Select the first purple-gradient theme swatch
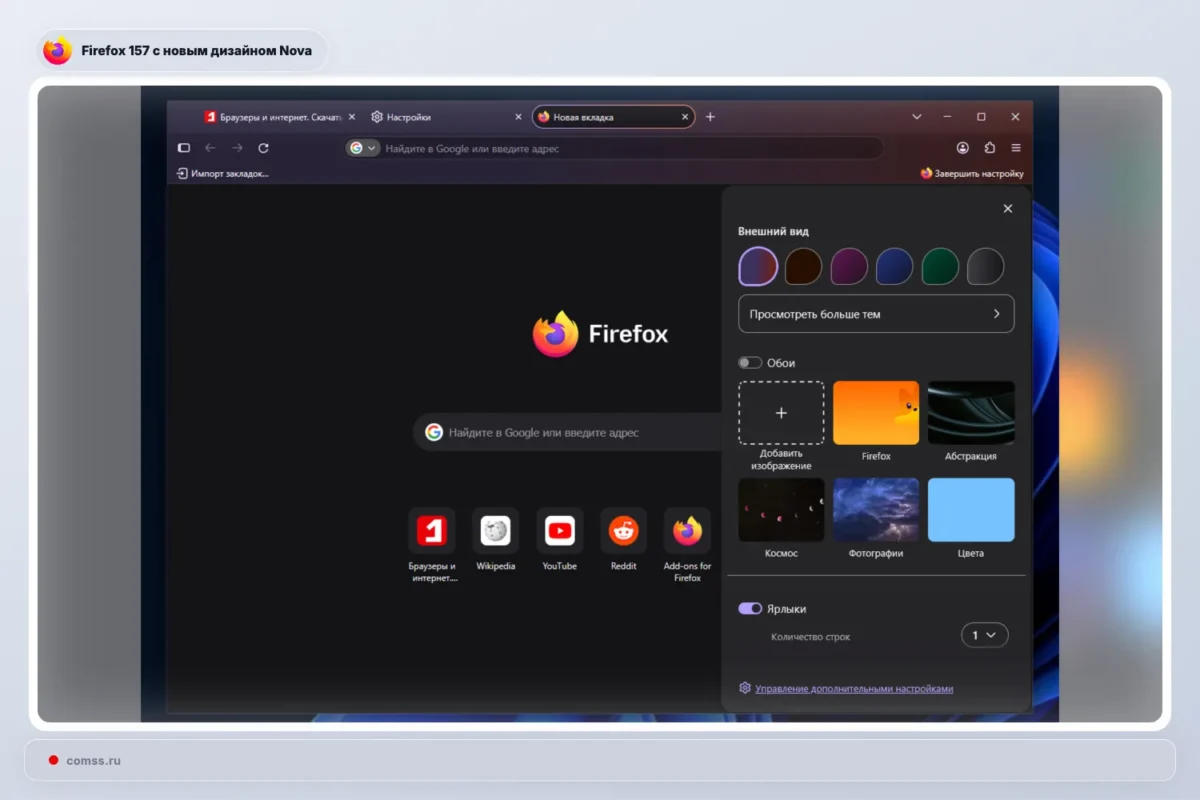Viewport: 1200px width, 800px height. pyautogui.click(x=758, y=267)
